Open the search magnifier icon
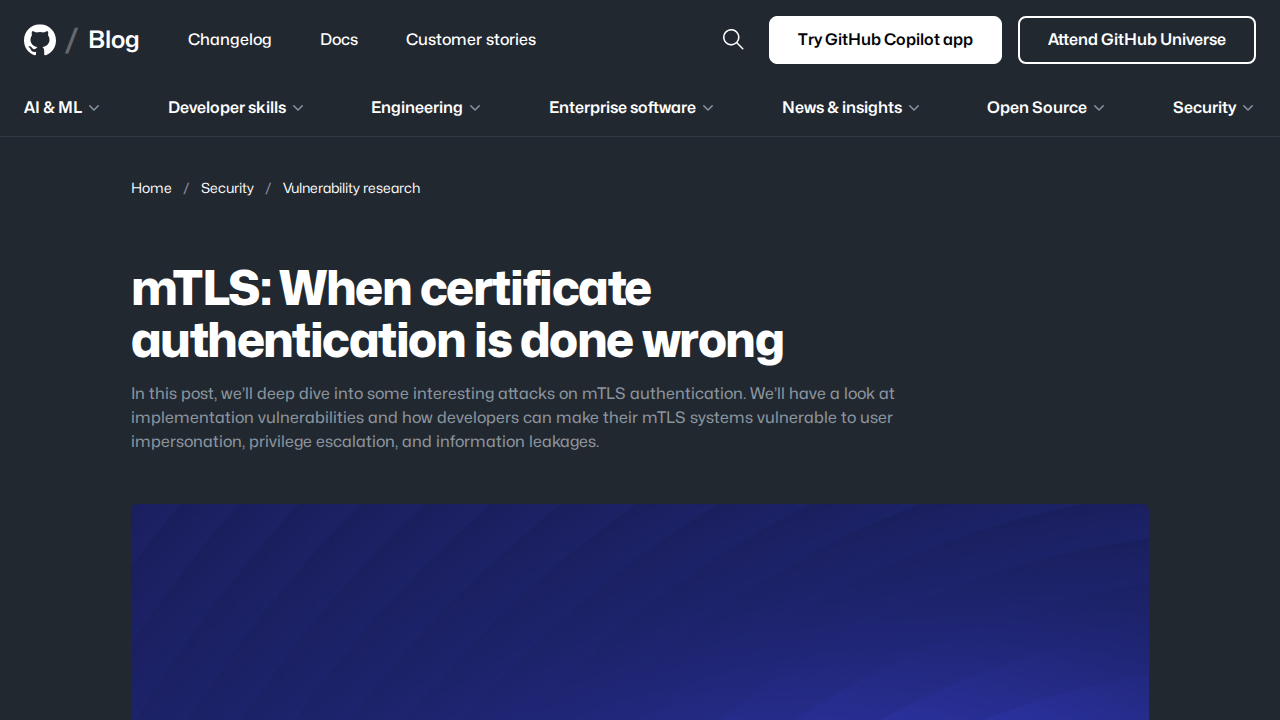This screenshot has height=720, width=1280. pos(733,39)
